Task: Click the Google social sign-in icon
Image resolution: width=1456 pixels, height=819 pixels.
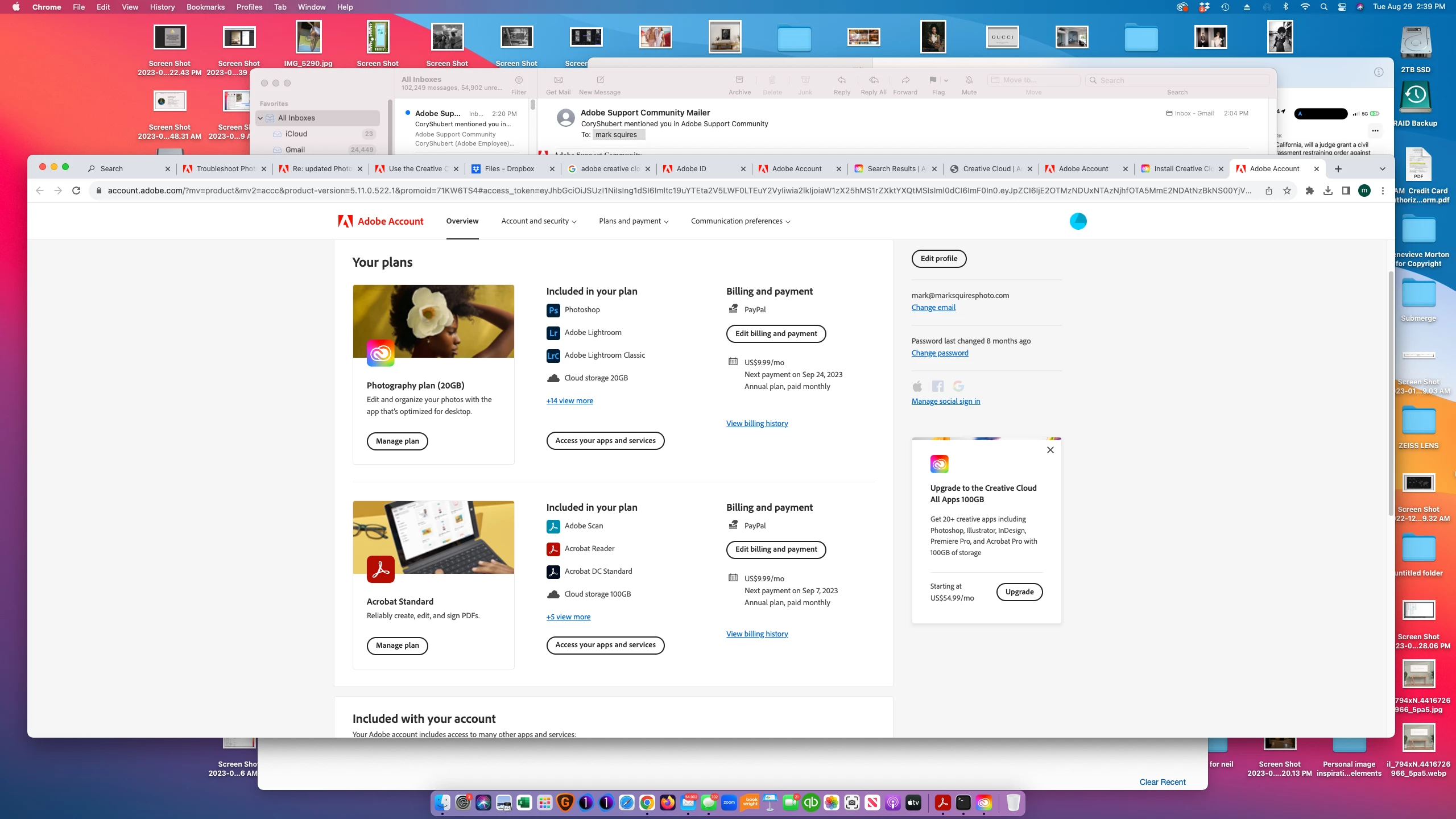Action: (x=958, y=386)
